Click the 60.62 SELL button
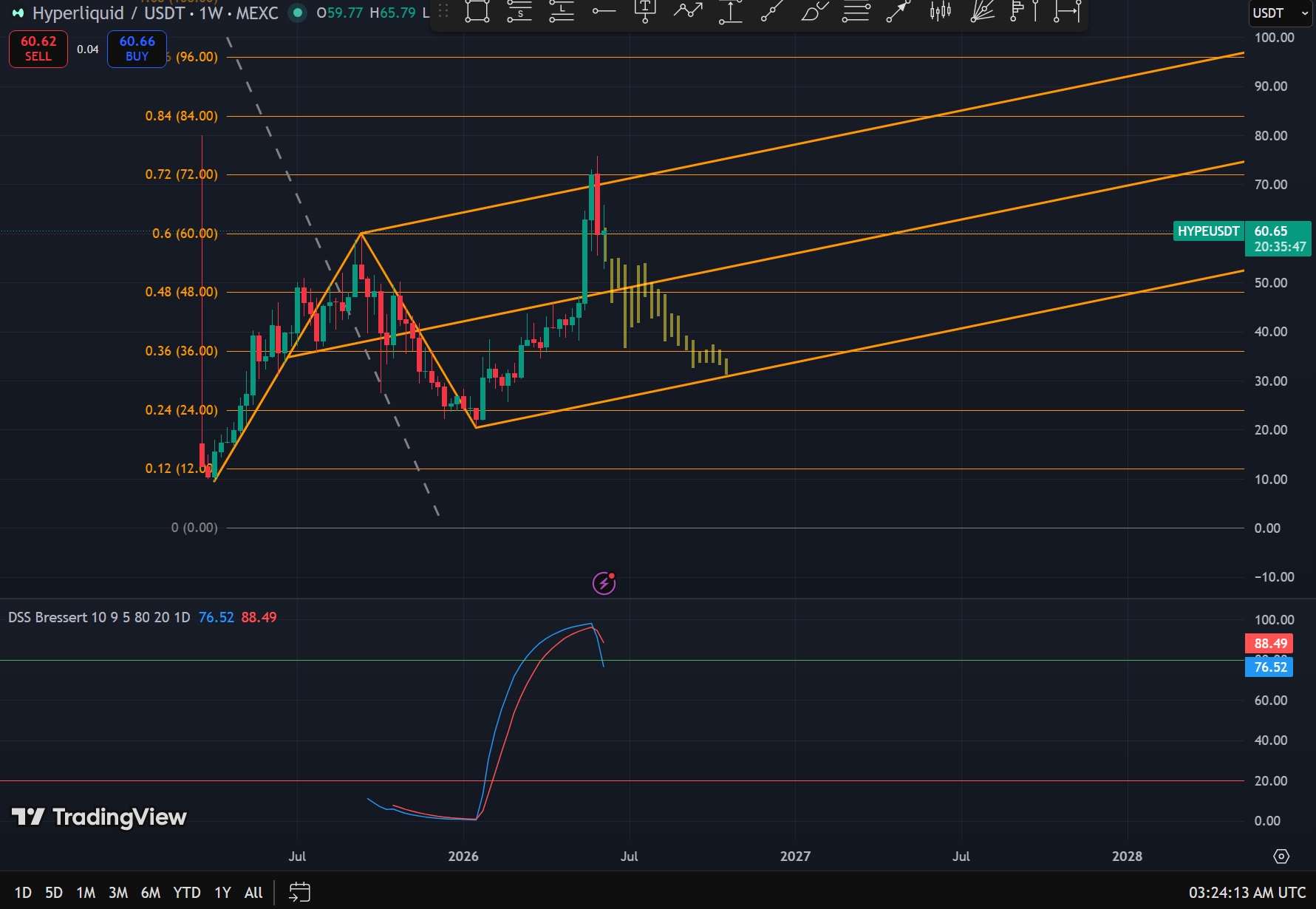 tap(38, 49)
